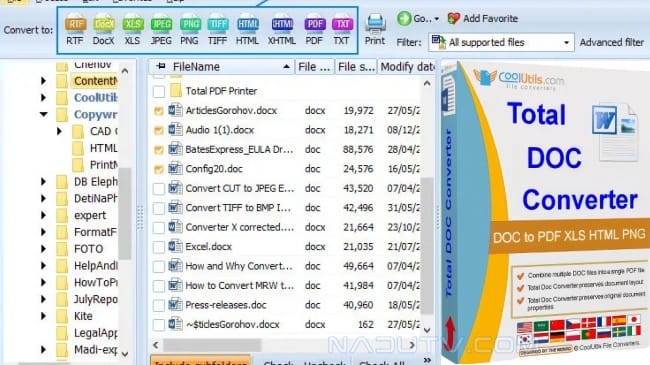Check Press-releases.doc checkbox
The width and height of the screenshot is (650, 365).
[x=159, y=306]
